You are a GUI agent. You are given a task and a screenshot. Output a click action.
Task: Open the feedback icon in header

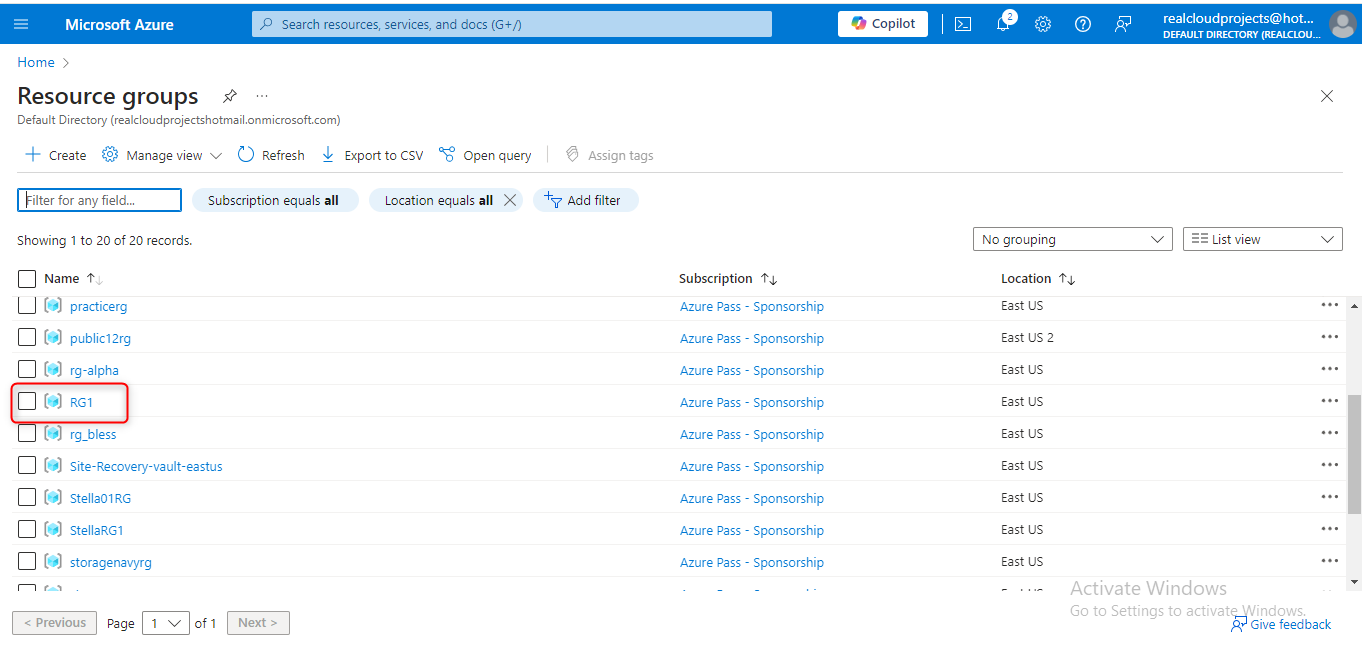click(1123, 24)
